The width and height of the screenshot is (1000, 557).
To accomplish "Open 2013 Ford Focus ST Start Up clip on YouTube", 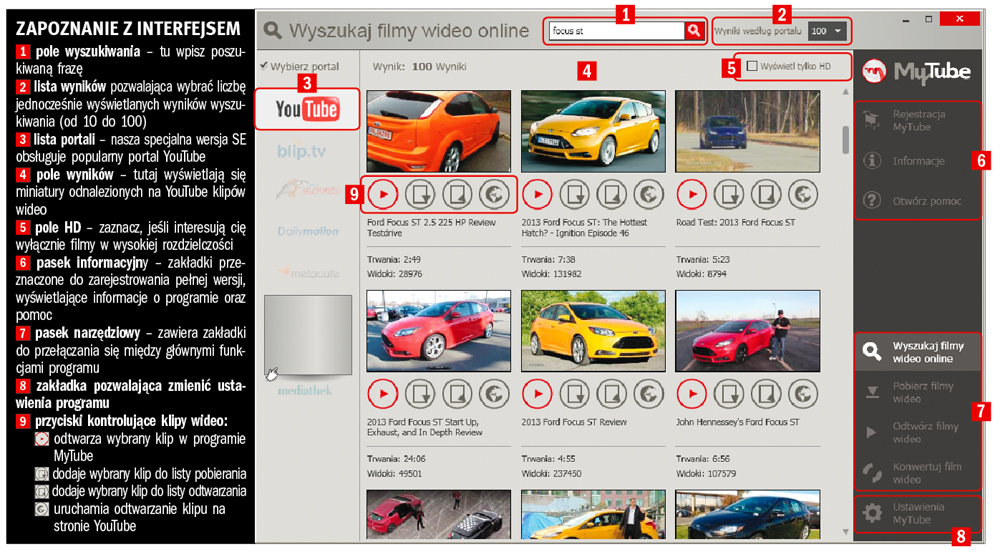I will [494, 394].
